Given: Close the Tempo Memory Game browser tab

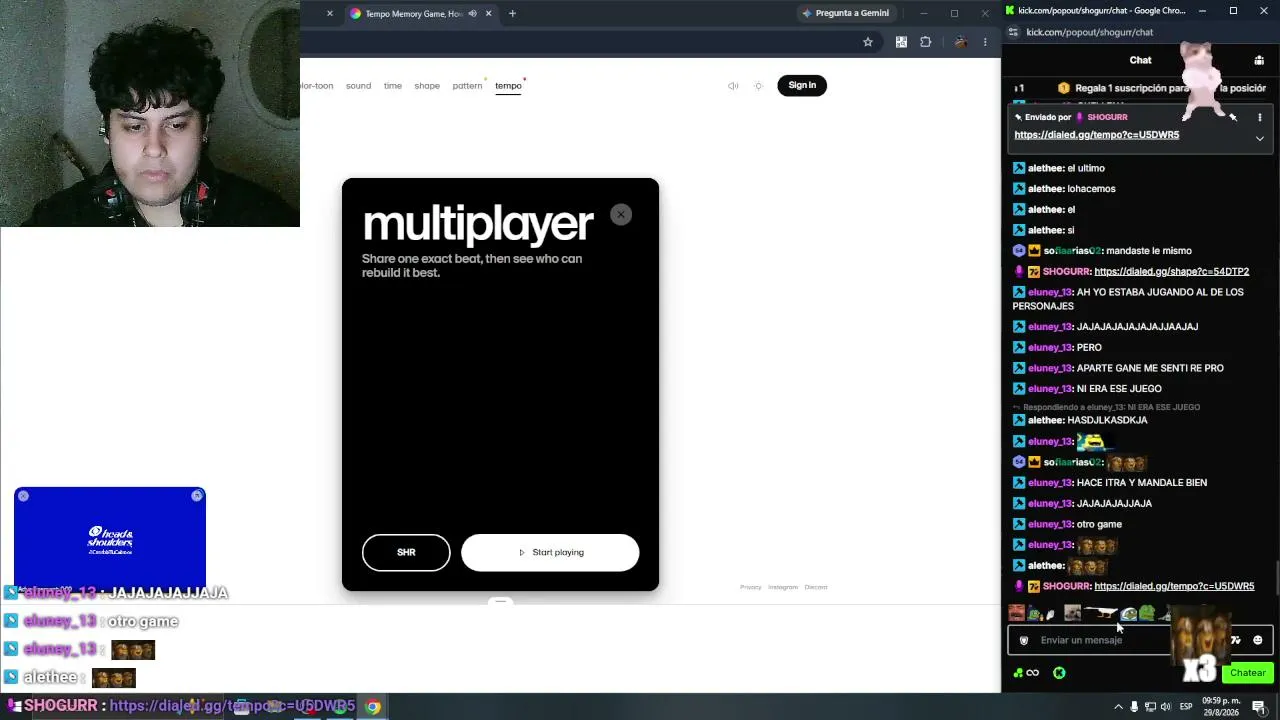Looking at the screenshot, I should click(x=488, y=14).
